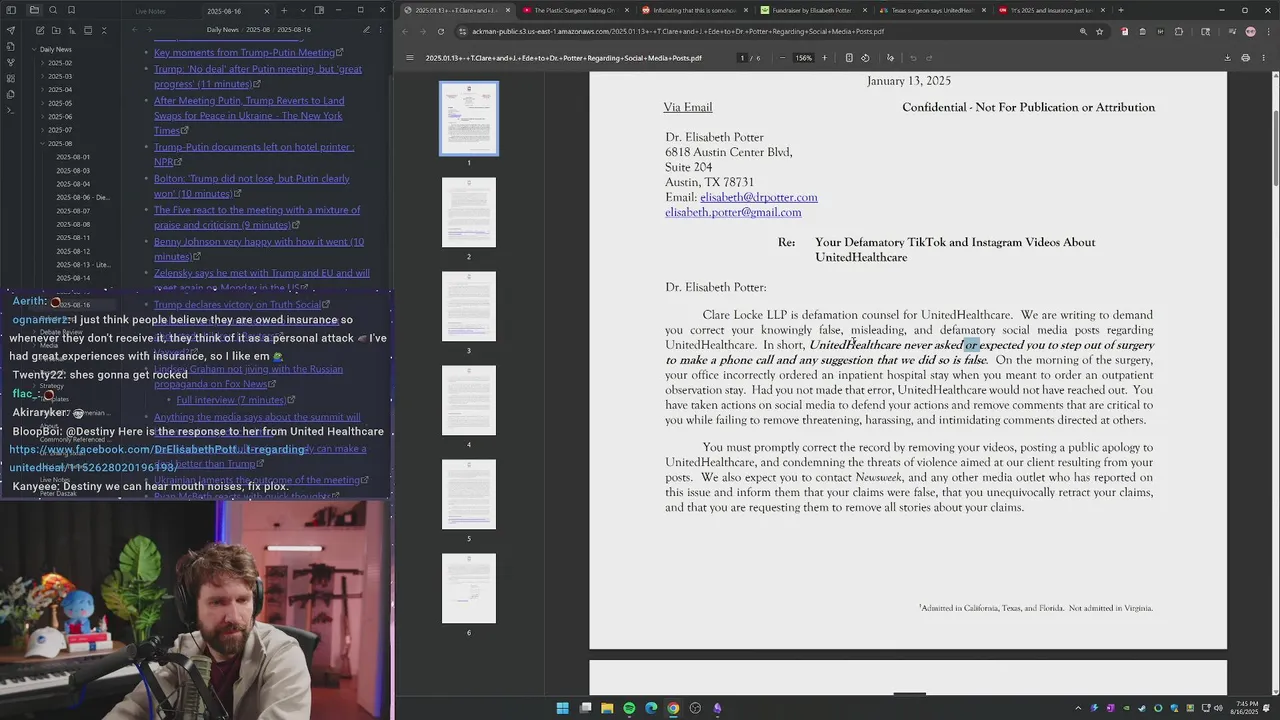Open the 2025-08-01 note

tap(73, 157)
